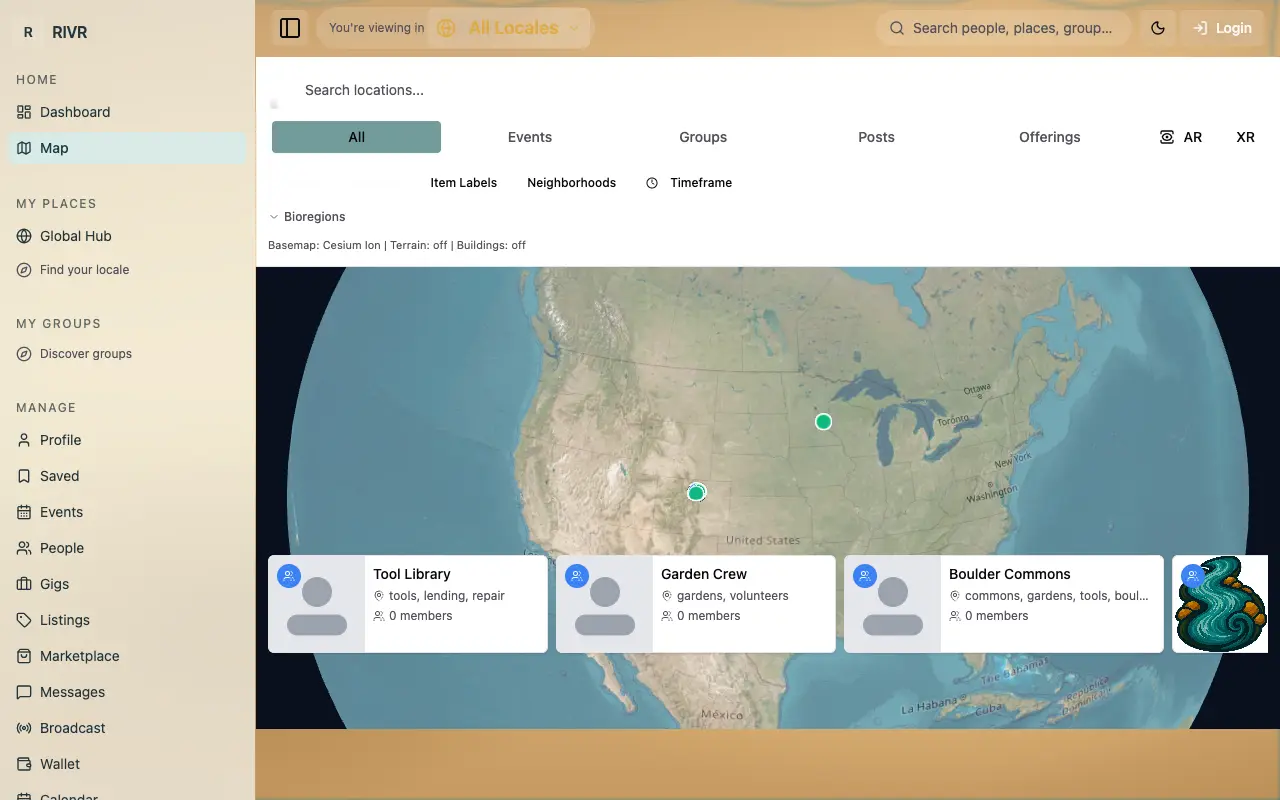Open the All Locales dropdown
Image resolution: width=1280 pixels, height=800 pixels.
click(510, 28)
